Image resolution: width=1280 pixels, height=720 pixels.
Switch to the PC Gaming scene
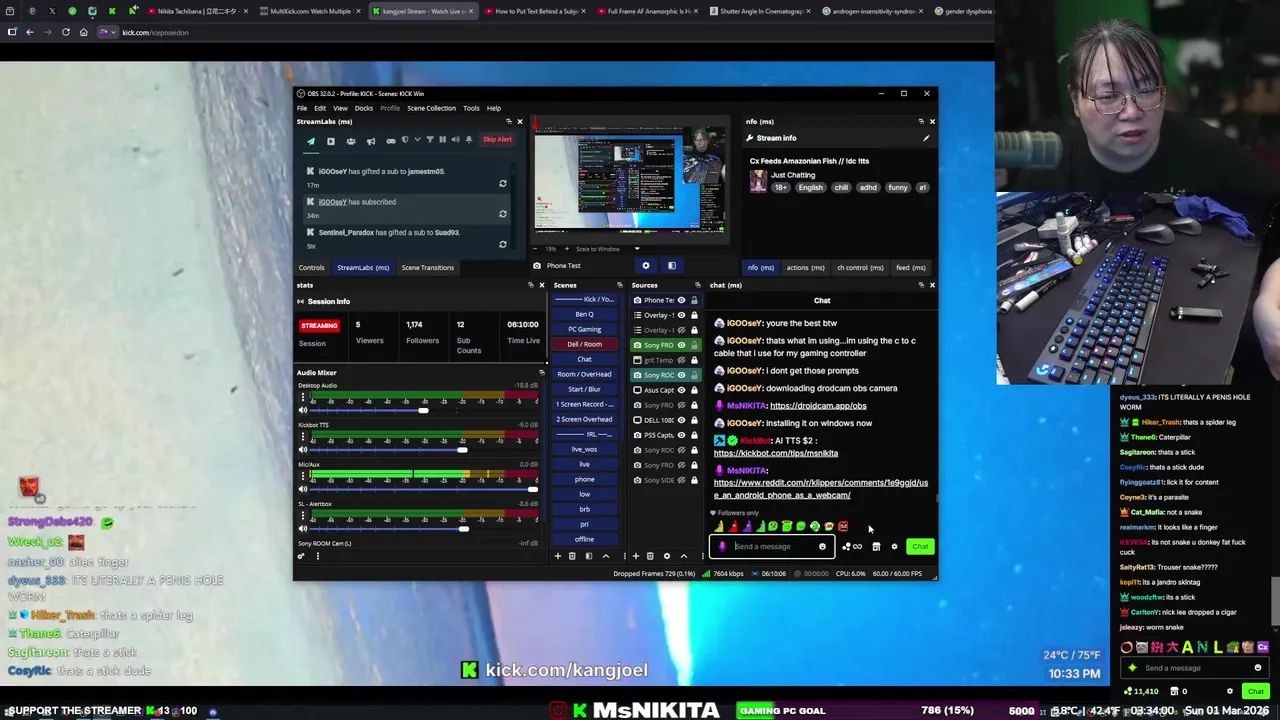(x=584, y=329)
